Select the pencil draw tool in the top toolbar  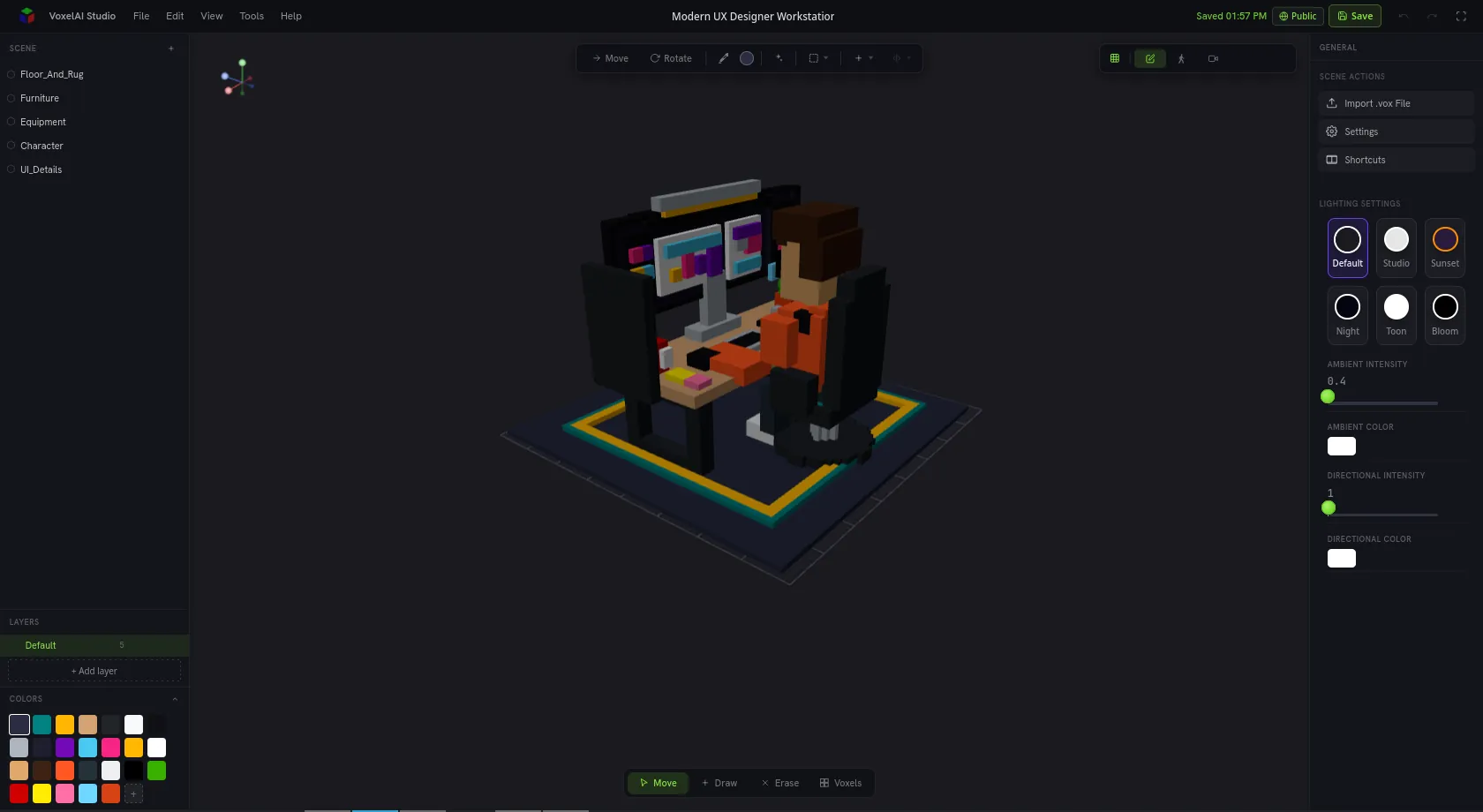[724, 58]
